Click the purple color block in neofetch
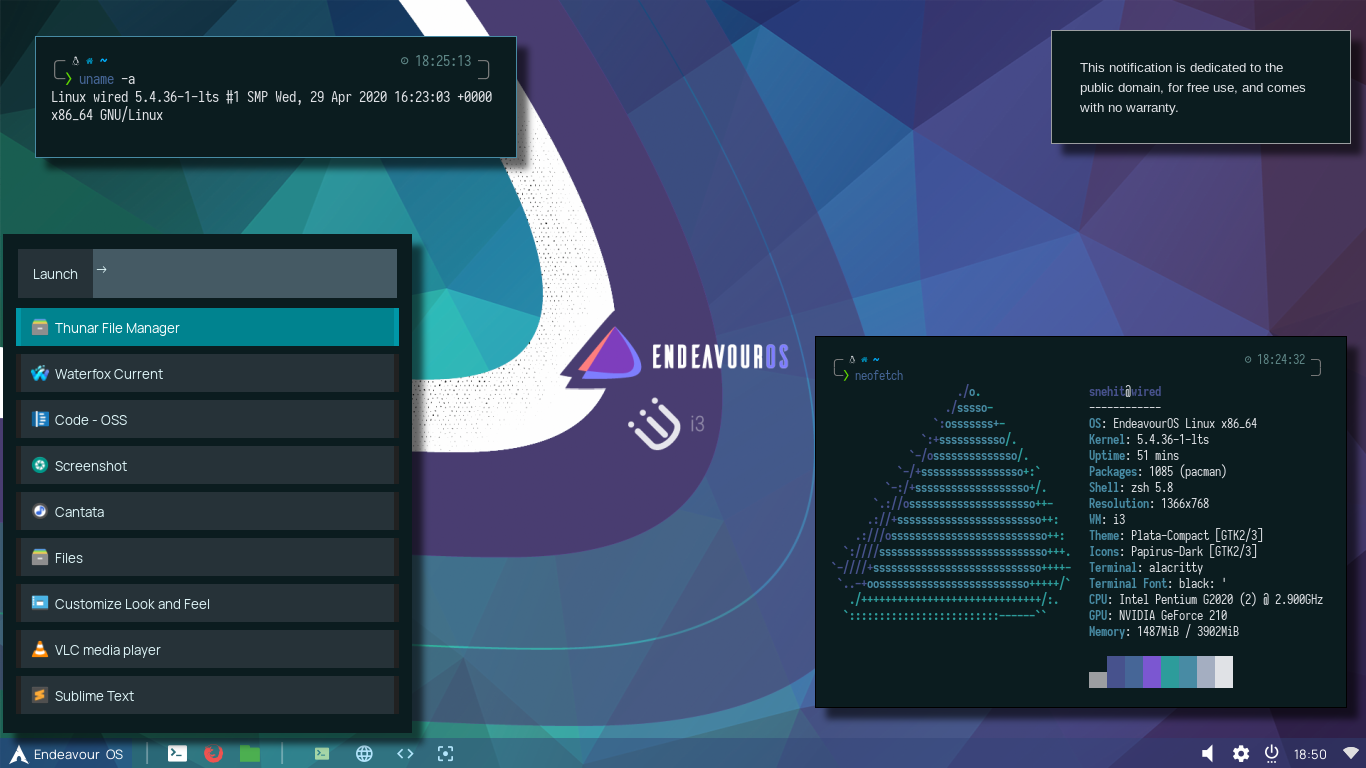 tap(1152, 672)
